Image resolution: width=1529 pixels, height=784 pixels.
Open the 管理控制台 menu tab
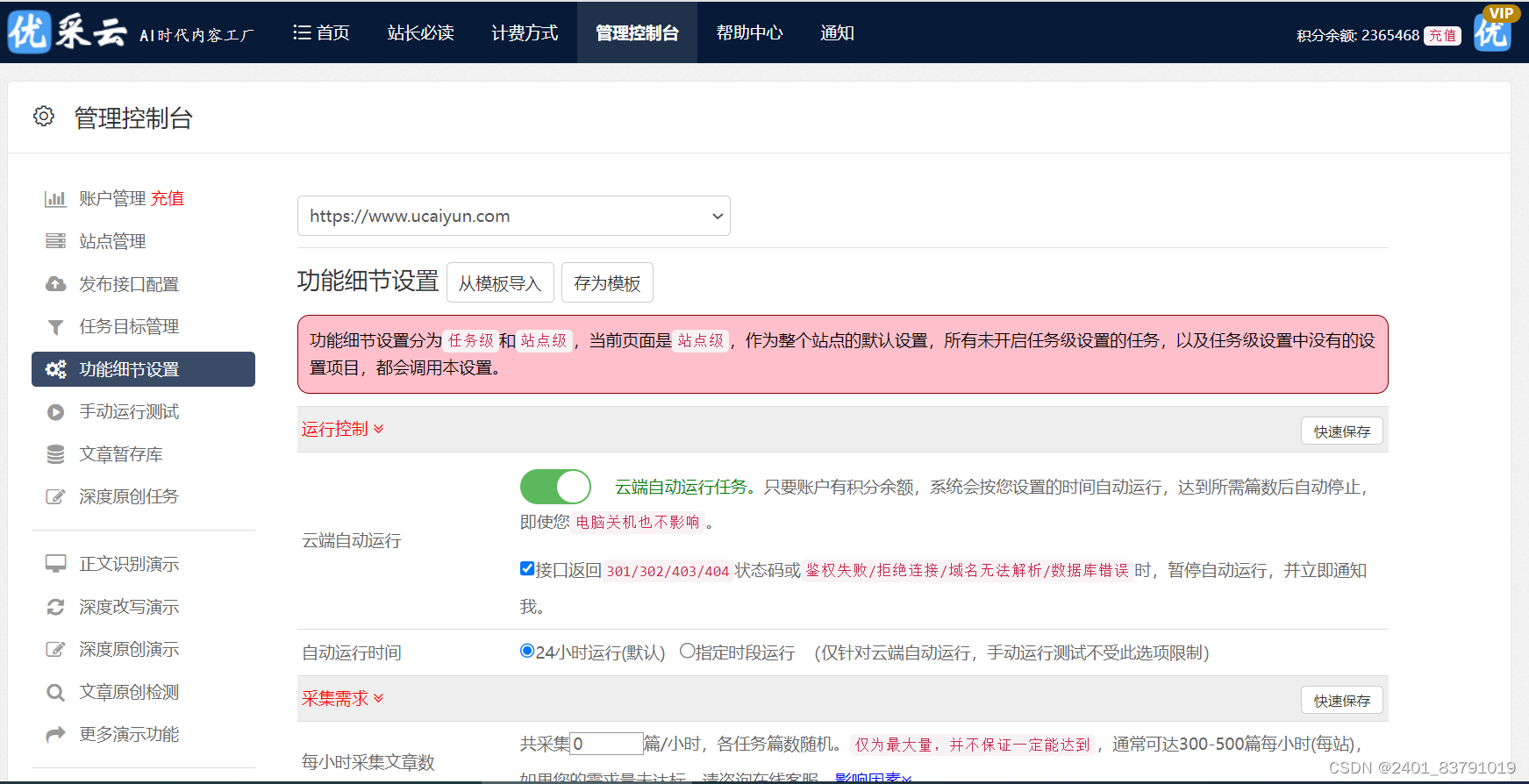(x=637, y=32)
